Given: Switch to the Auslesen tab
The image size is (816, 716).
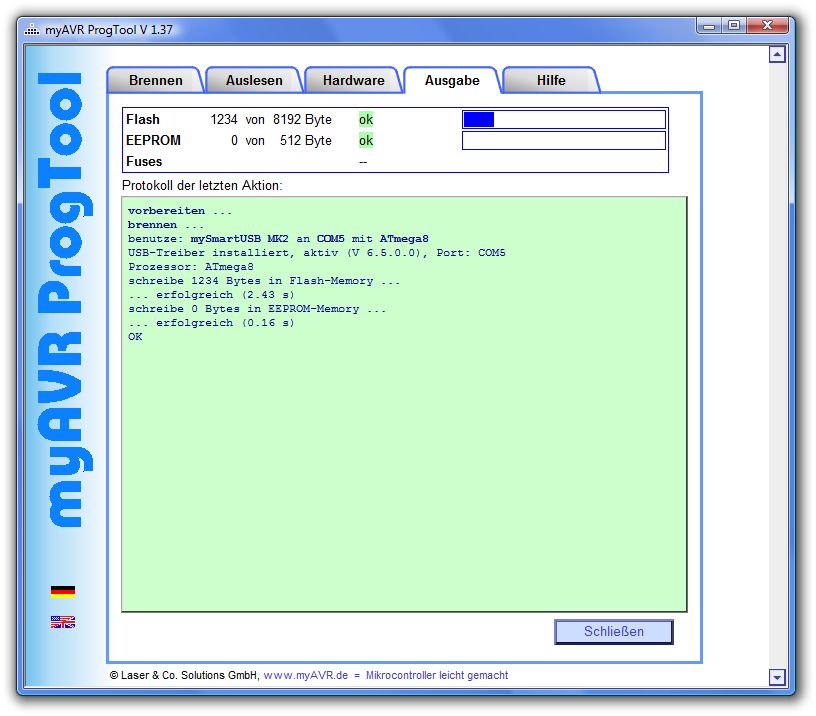Looking at the screenshot, I should click(254, 80).
